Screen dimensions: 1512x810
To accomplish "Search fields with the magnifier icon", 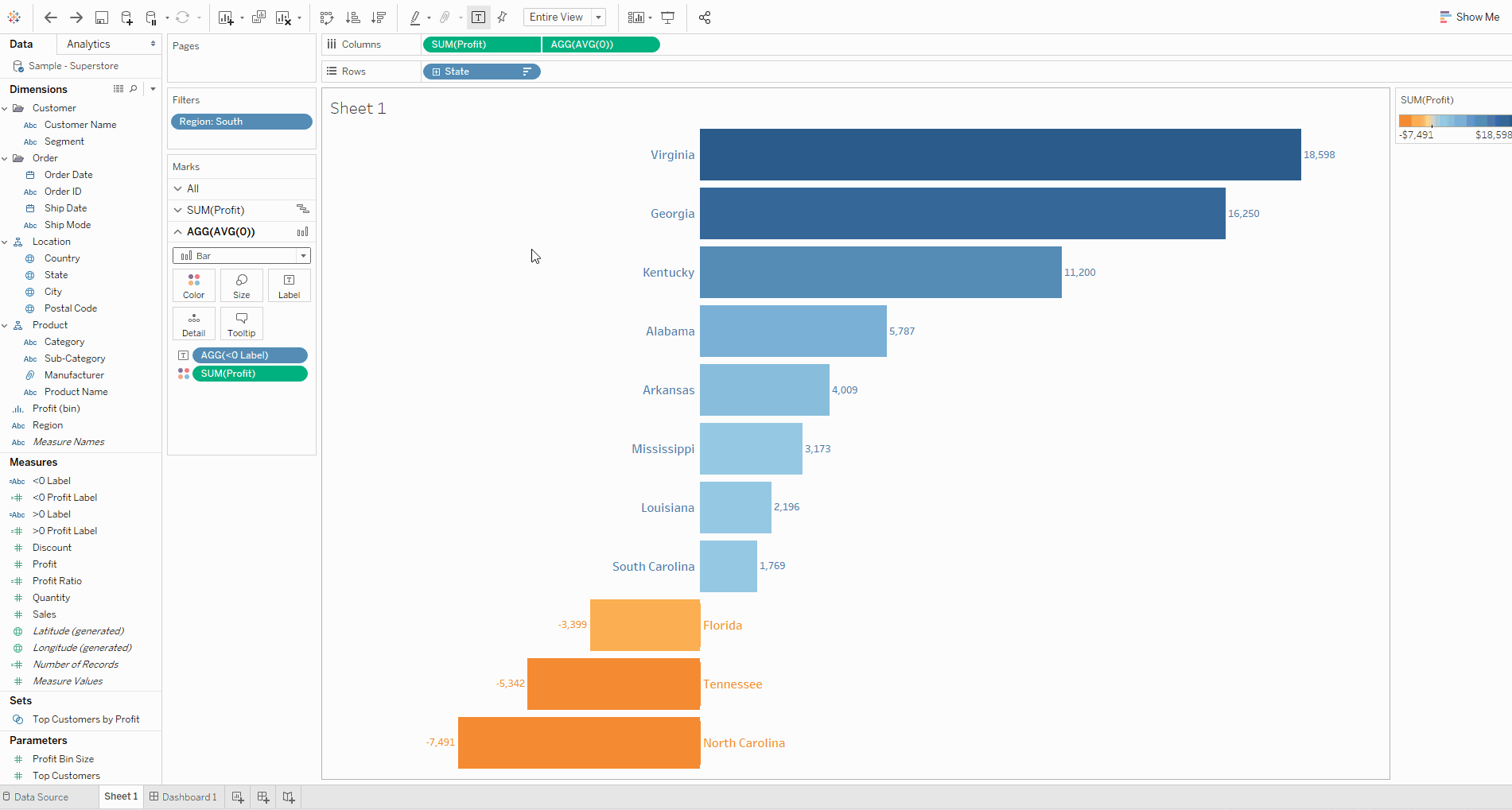I will coord(134,89).
